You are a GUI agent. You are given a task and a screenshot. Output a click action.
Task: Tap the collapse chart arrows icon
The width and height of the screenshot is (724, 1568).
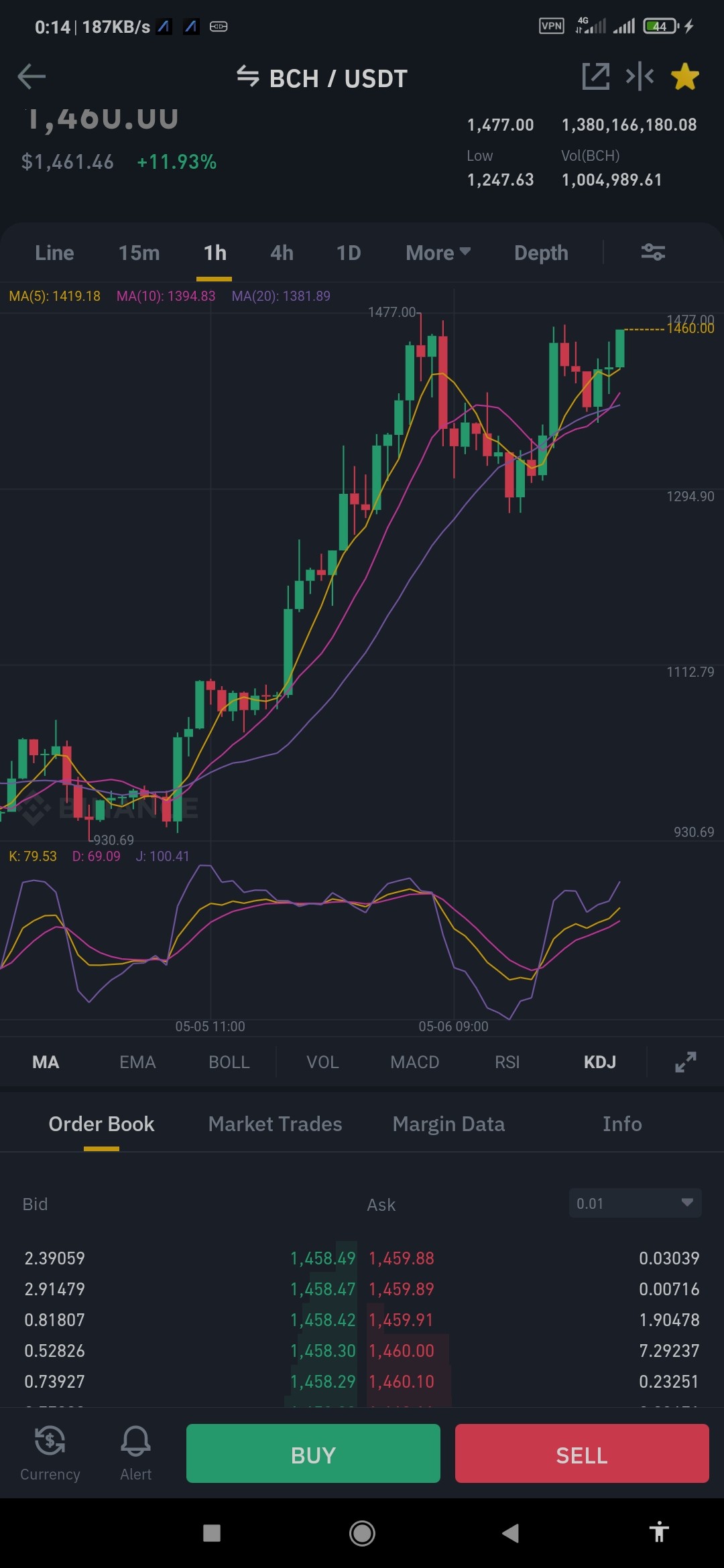click(x=640, y=76)
